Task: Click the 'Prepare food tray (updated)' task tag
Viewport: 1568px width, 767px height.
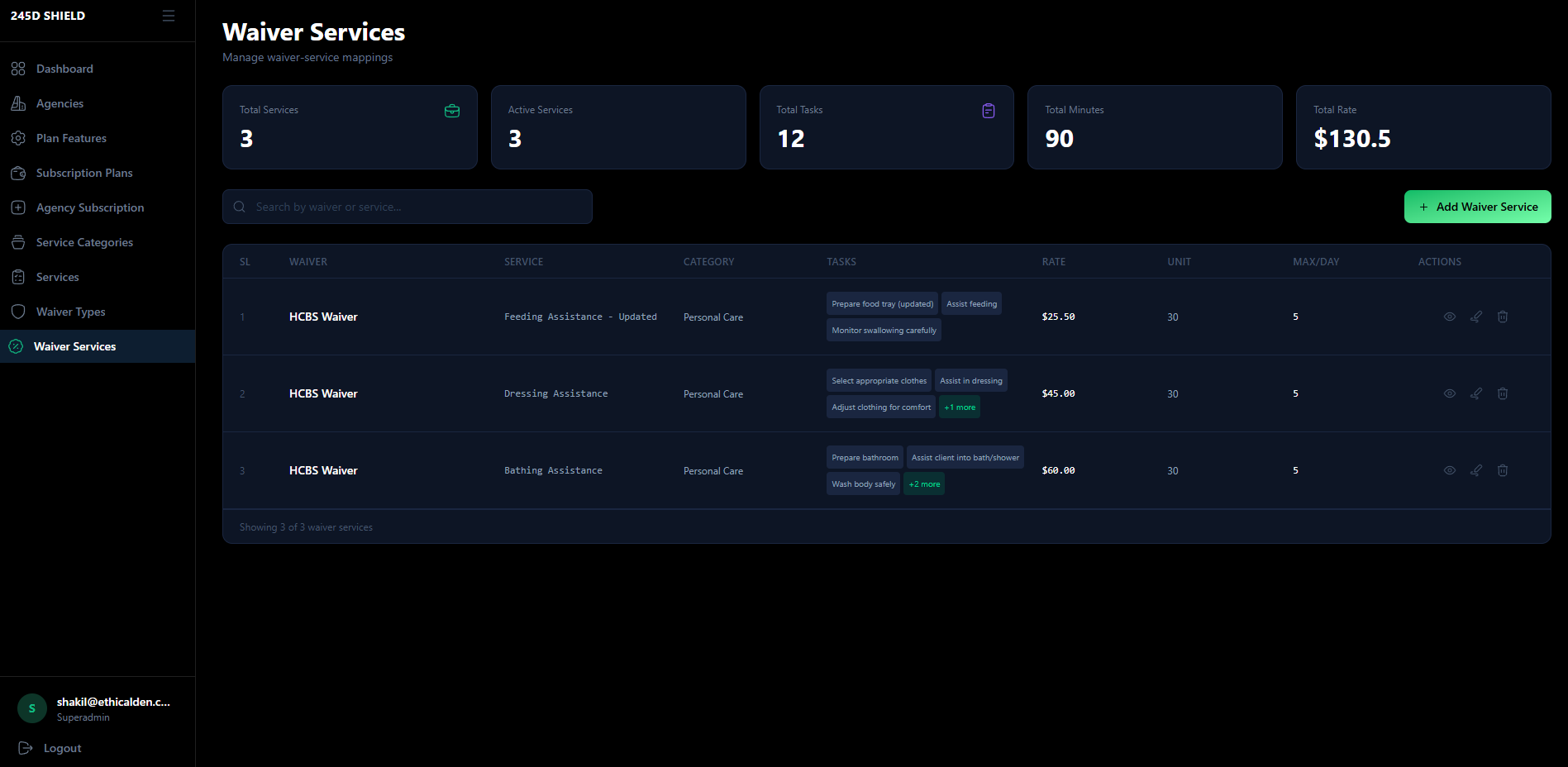Action: pyautogui.click(x=882, y=303)
